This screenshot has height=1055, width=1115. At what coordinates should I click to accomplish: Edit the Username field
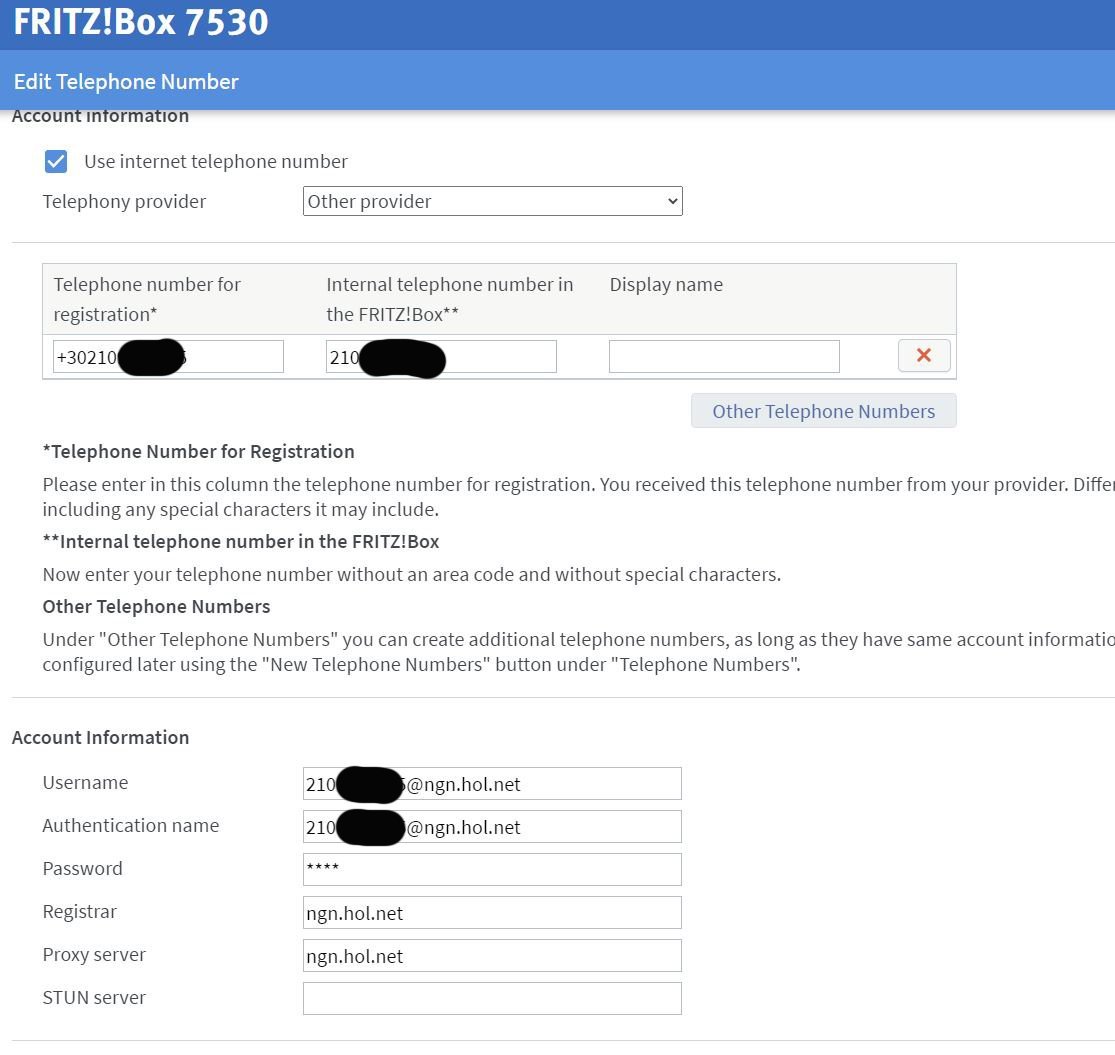492,783
